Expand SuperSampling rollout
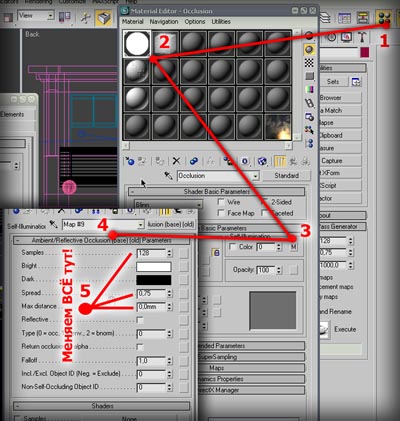The image size is (400, 421). [252, 357]
